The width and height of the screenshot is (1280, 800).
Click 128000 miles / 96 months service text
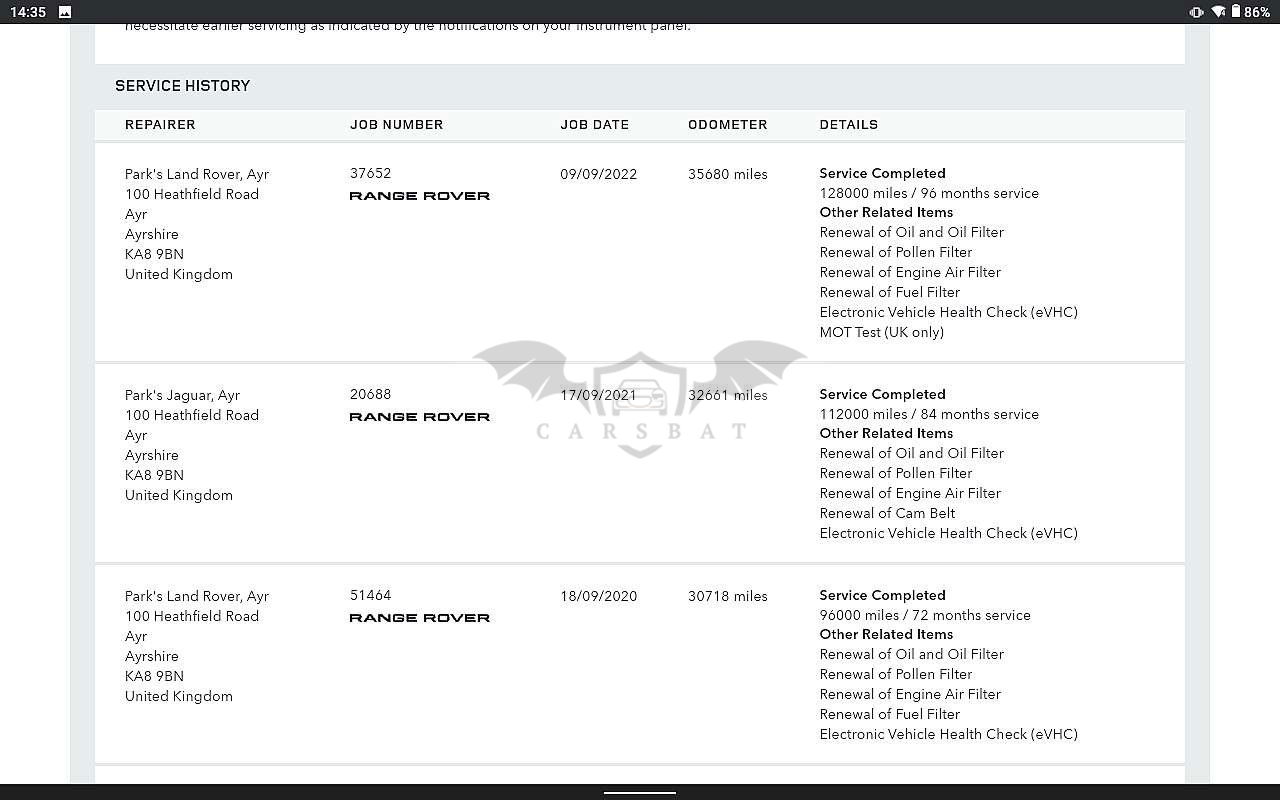[x=929, y=194]
